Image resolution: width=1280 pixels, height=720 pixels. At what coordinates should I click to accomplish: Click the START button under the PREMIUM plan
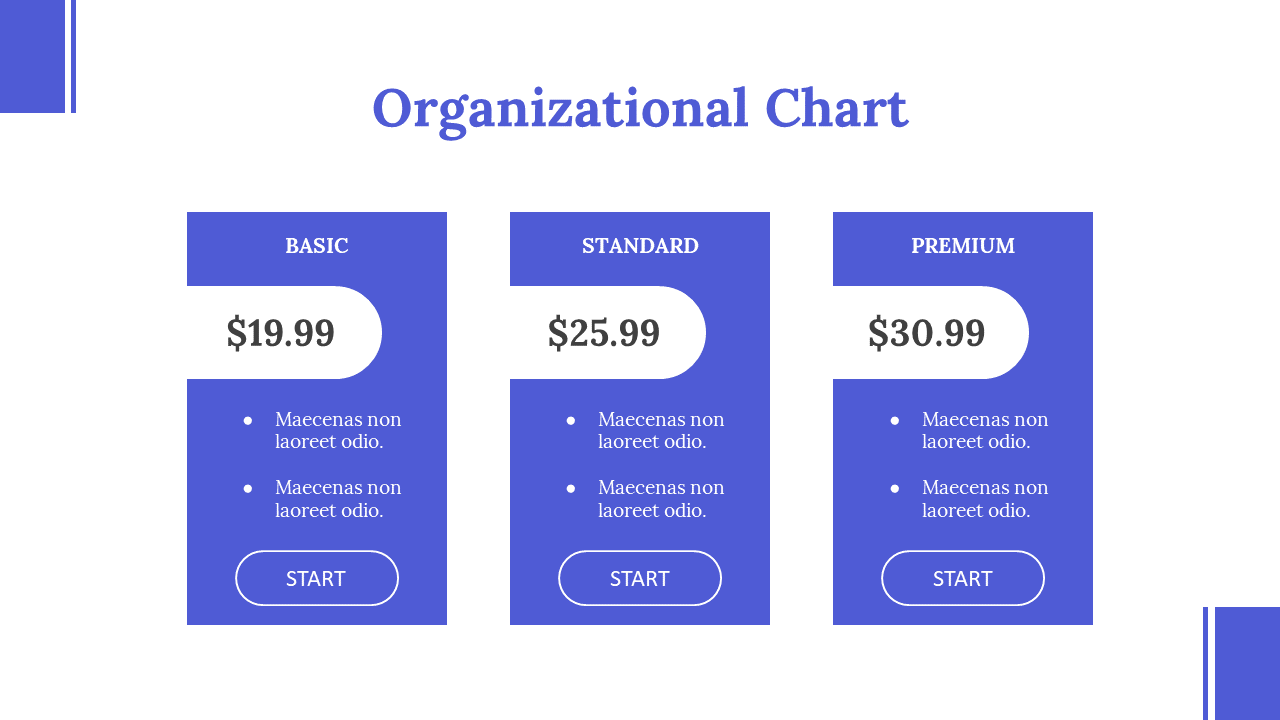tap(963, 578)
